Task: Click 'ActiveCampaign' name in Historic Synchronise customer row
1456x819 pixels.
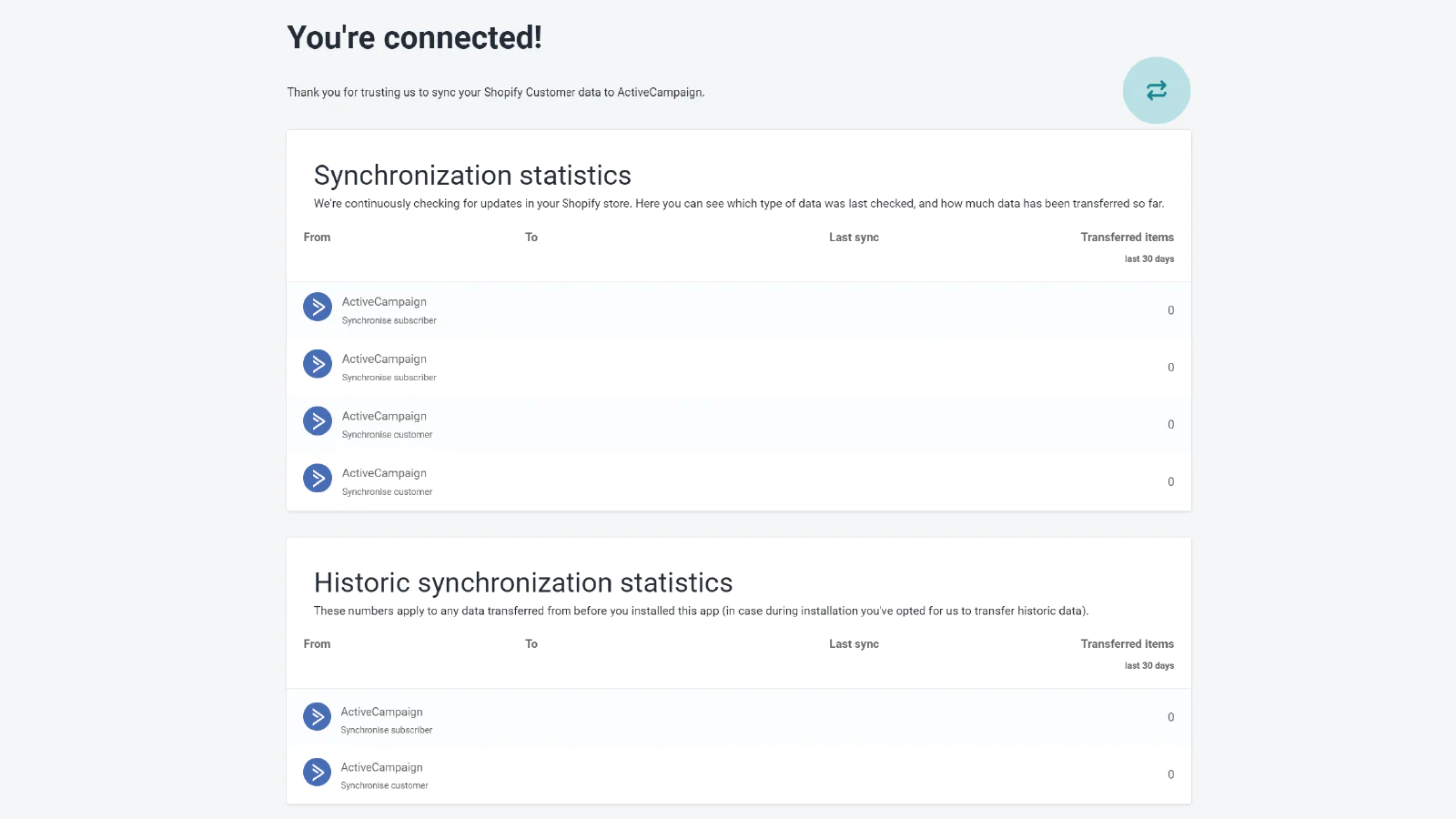Action: coord(381,767)
